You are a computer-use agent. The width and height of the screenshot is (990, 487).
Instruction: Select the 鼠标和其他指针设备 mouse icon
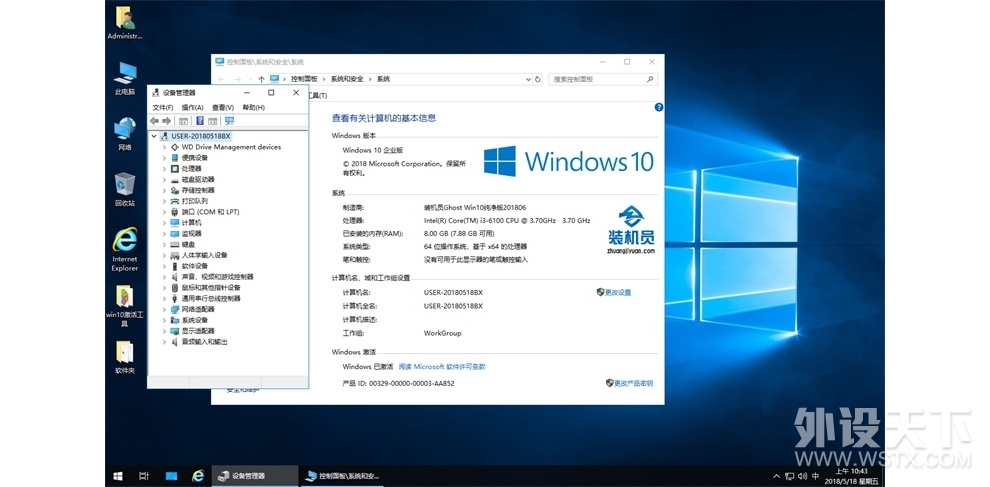(x=175, y=287)
